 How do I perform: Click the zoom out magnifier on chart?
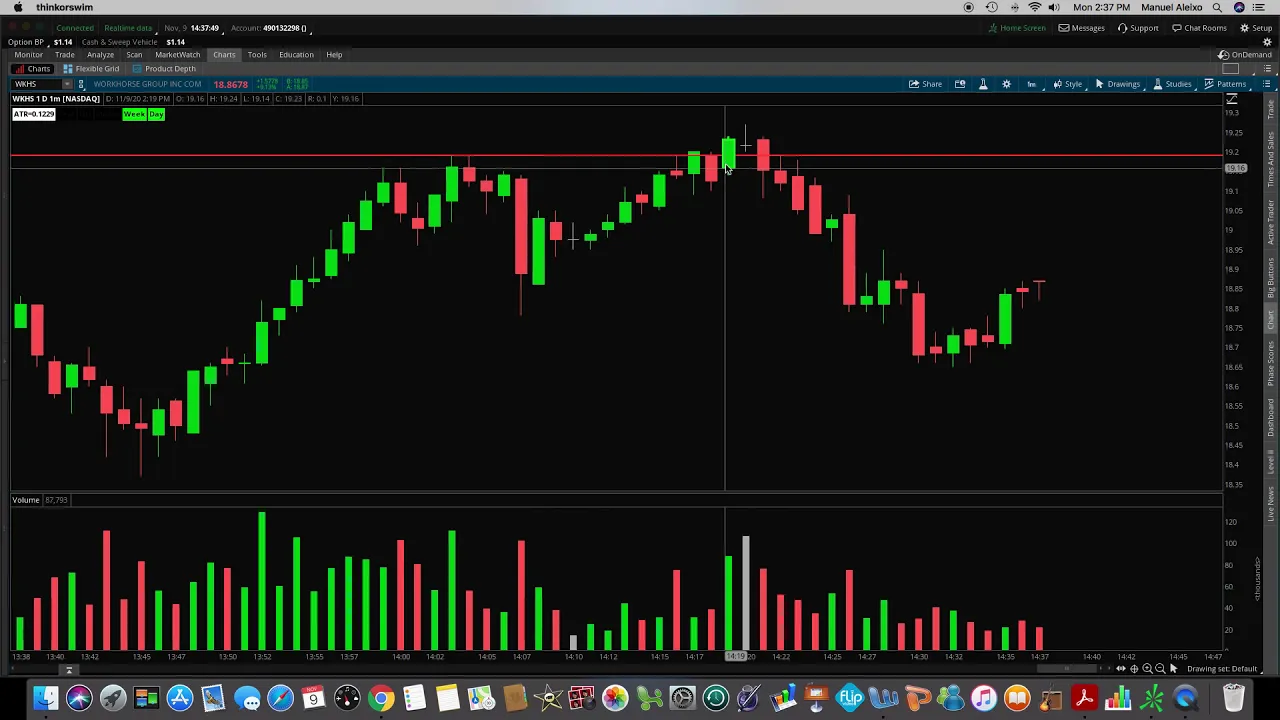pyautogui.click(x=1160, y=669)
